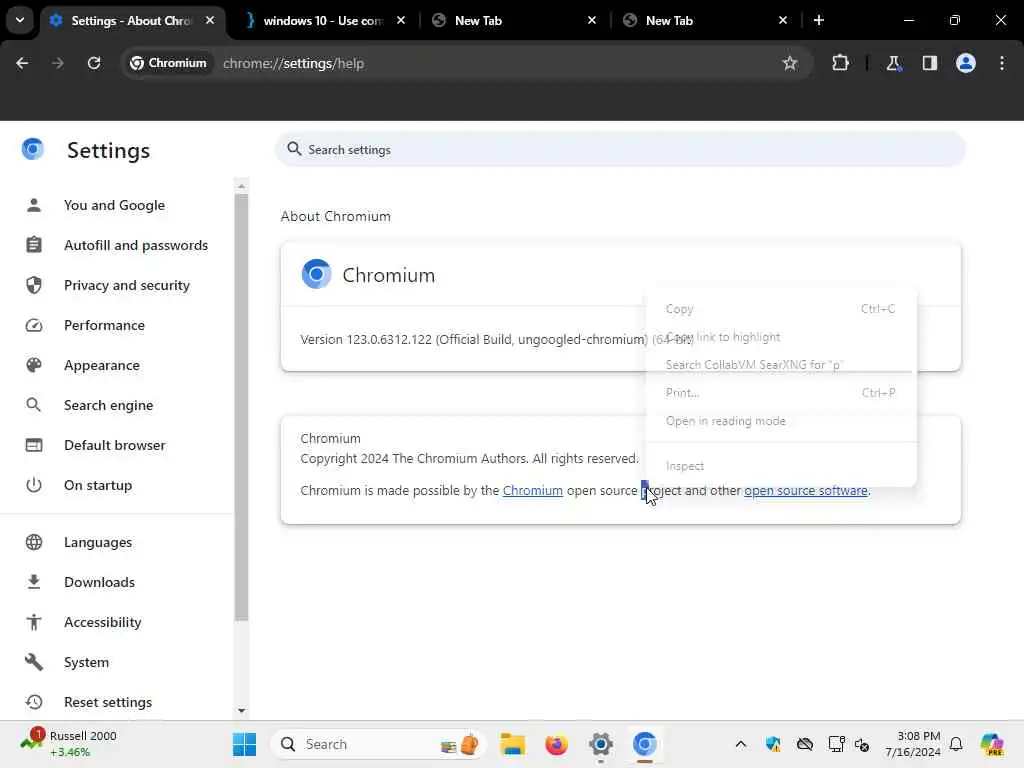
Task: Click the sidebar scroll-down arrow
Action: 241,711
